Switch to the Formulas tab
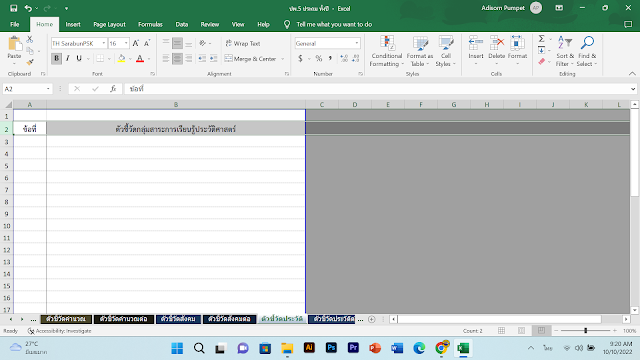This screenshot has height=360, width=640. pyautogui.click(x=150, y=24)
